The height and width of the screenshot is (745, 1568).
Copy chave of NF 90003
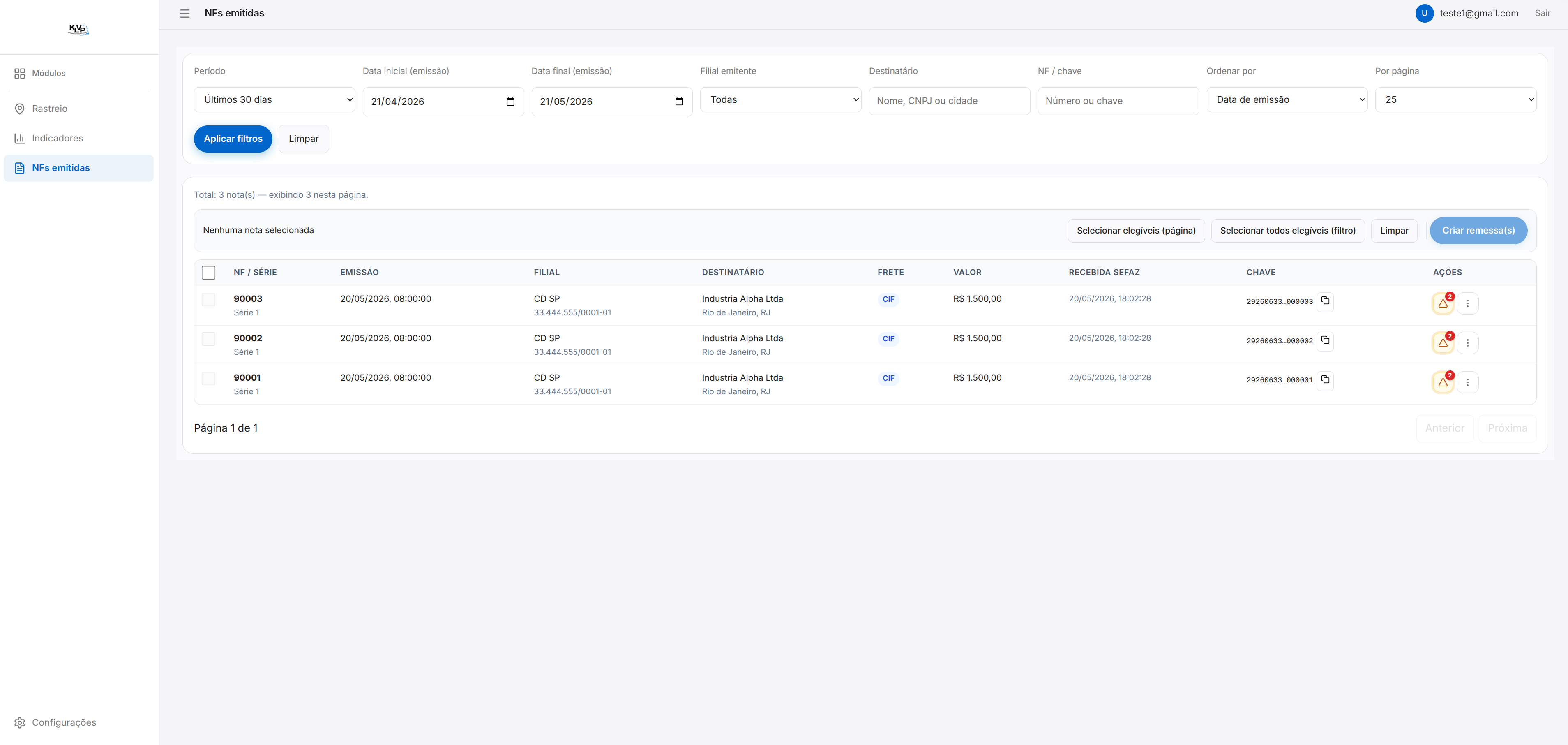1325,301
